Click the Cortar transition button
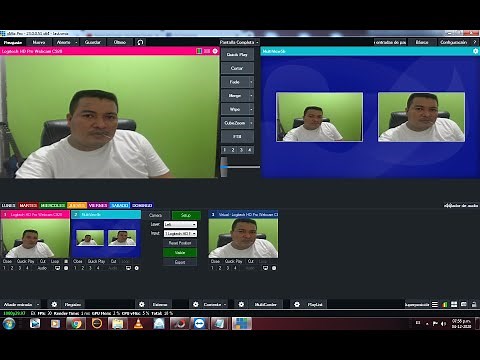 (237, 68)
